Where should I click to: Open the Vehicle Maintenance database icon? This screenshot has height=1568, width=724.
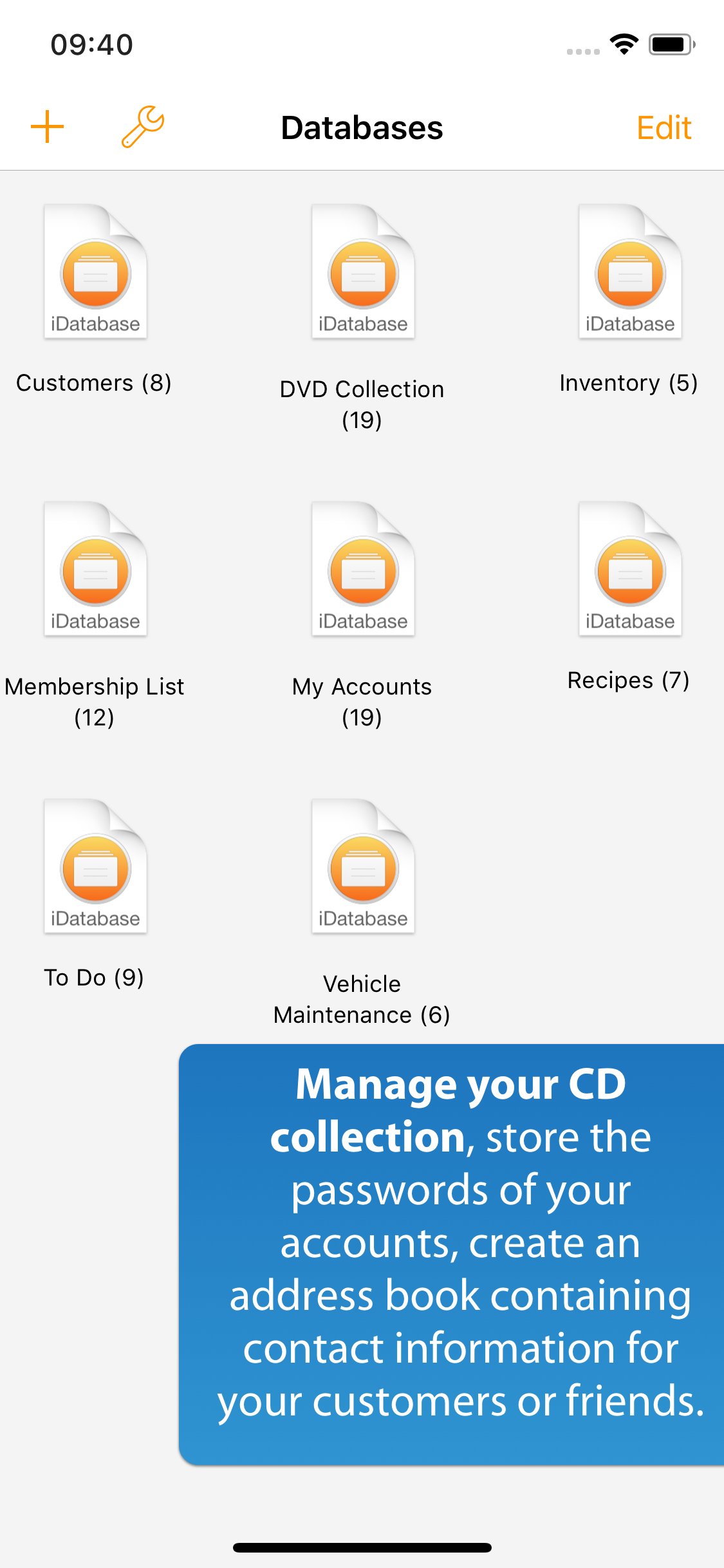coord(363,866)
